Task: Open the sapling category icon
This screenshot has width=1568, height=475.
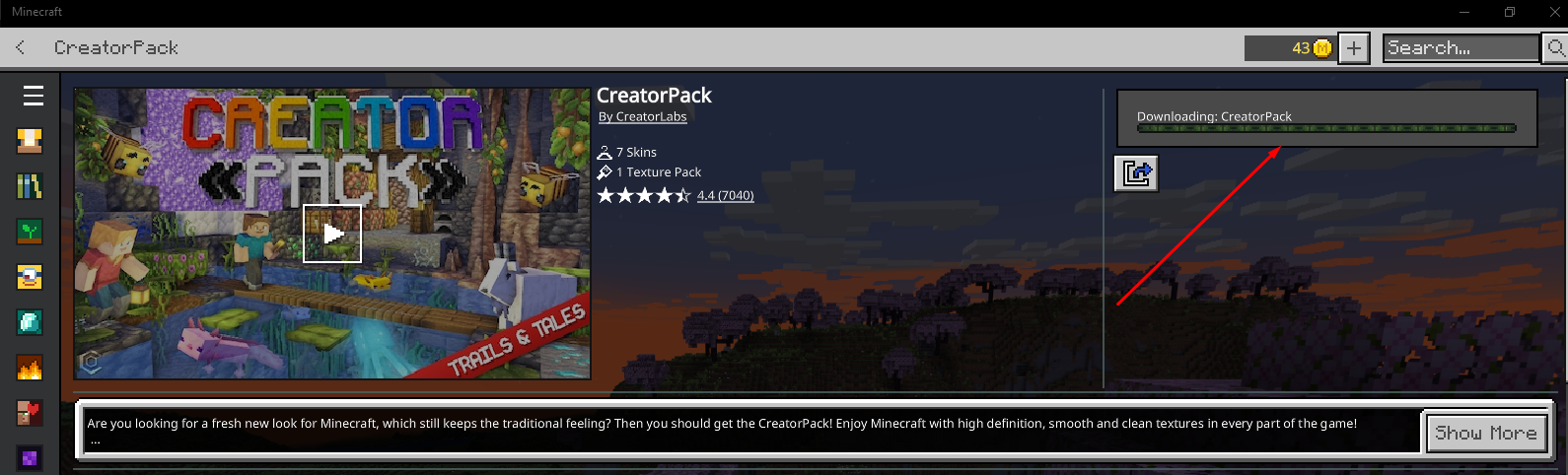Action: coord(30,232)
